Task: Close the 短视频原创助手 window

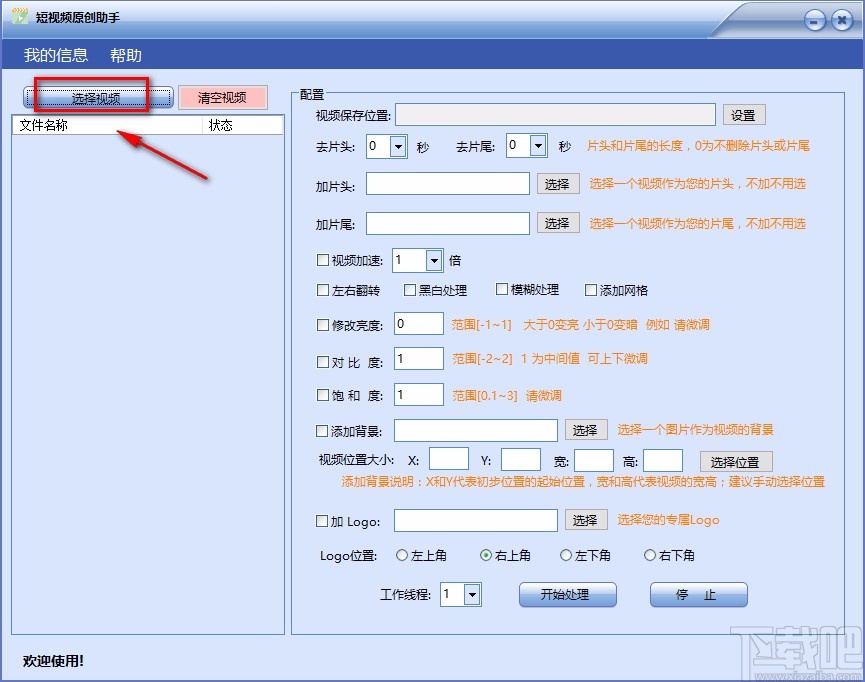Action: (842, 21)
